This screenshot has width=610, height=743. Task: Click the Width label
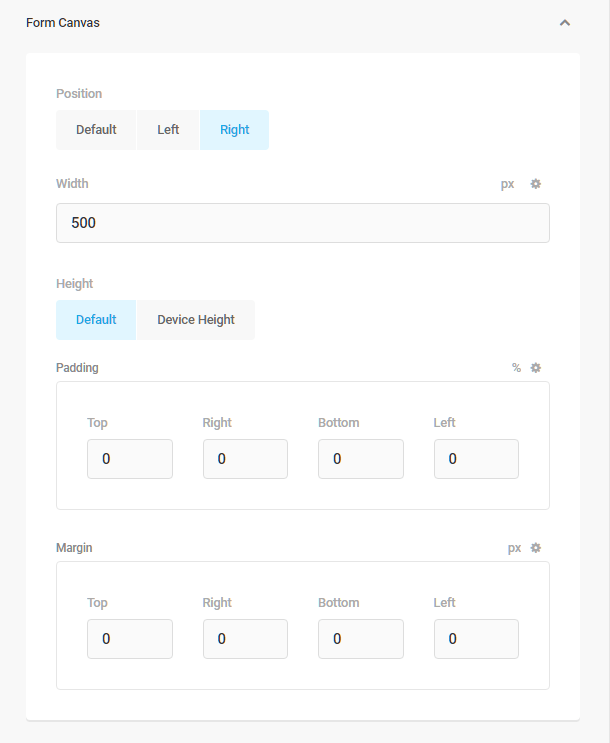pos(72,183)
